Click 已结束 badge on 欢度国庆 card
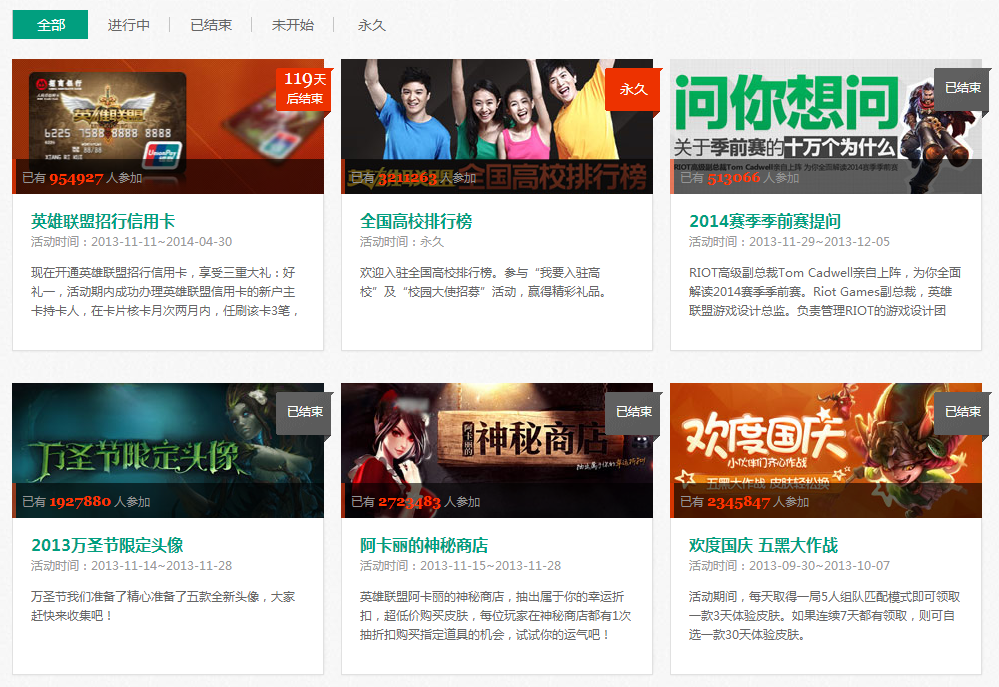This screenshot has width=999, height=687. tap(962, 412)
